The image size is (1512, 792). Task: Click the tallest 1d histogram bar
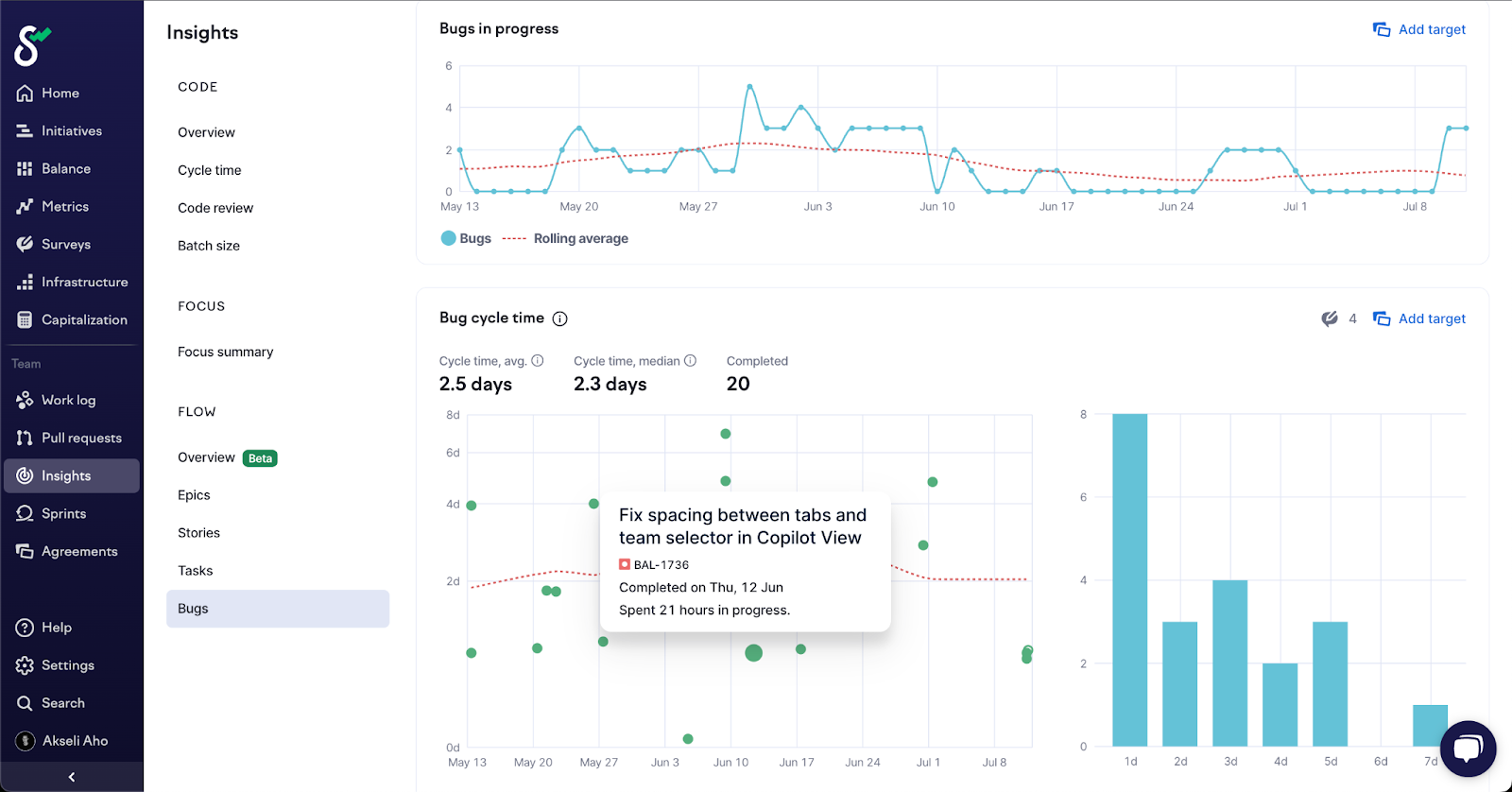[1129, 580]
